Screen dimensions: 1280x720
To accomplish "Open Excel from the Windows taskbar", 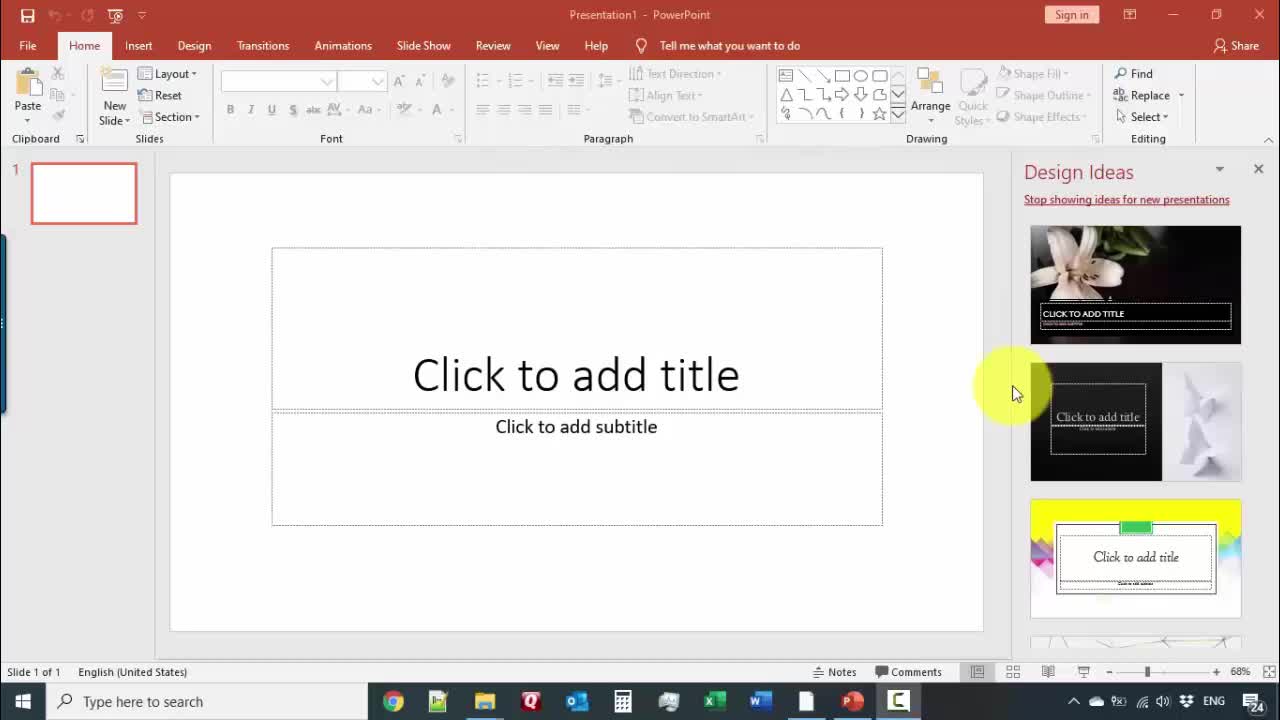I will [x=714, y=701].
